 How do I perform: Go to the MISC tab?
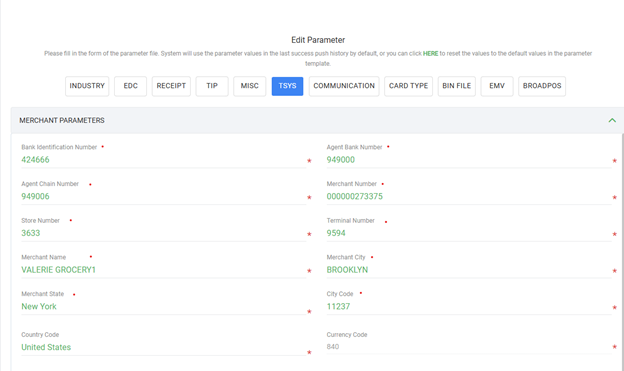click(250, 86)
